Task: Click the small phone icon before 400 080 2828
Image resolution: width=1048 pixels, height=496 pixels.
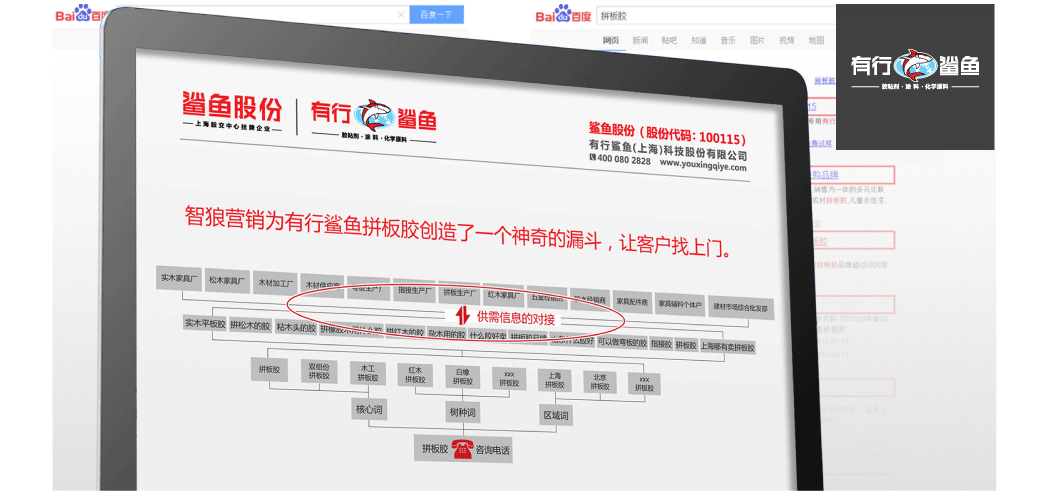Action: [592, 158]
